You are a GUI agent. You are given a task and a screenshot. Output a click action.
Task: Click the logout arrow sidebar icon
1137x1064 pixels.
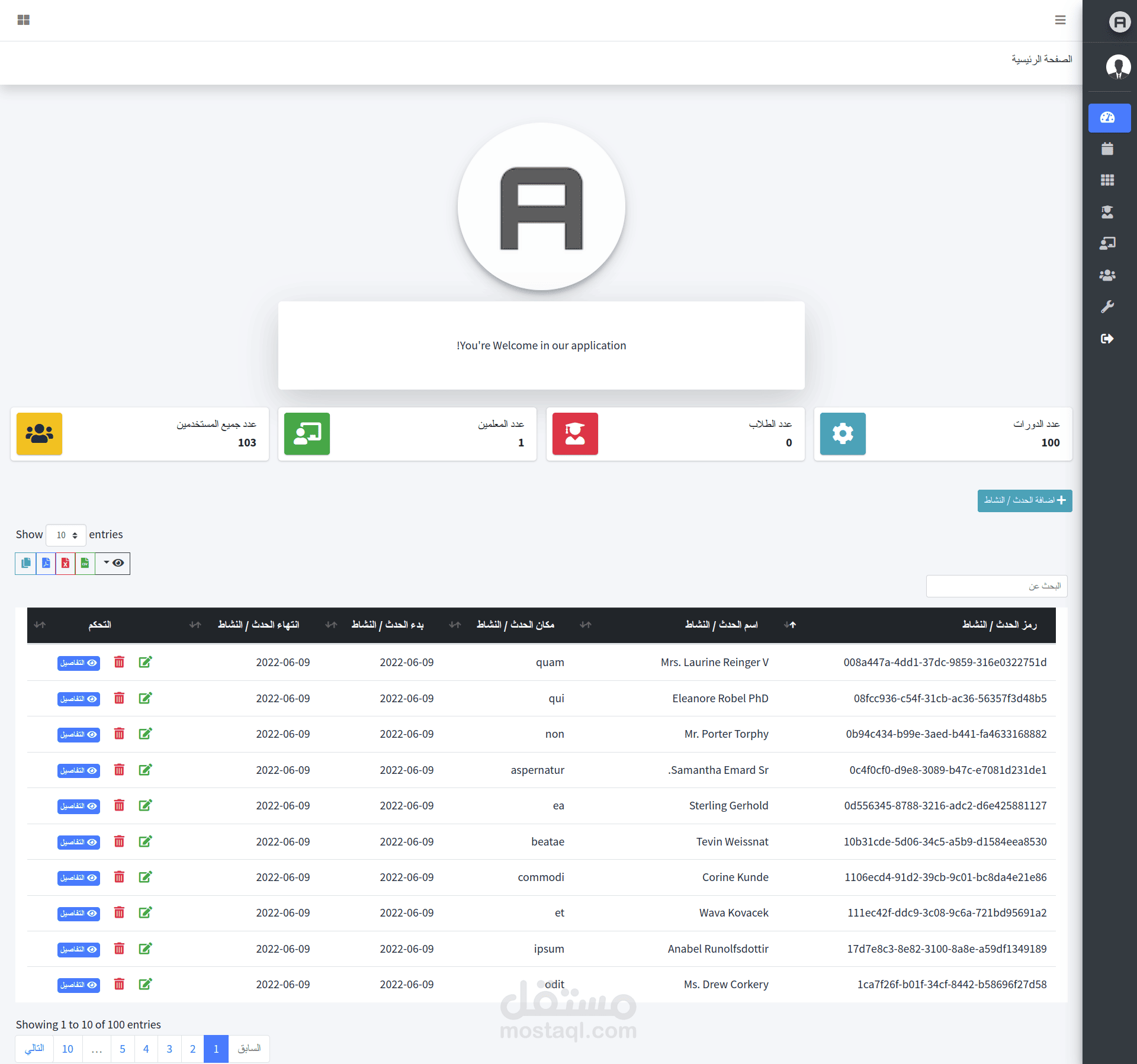1107,339
